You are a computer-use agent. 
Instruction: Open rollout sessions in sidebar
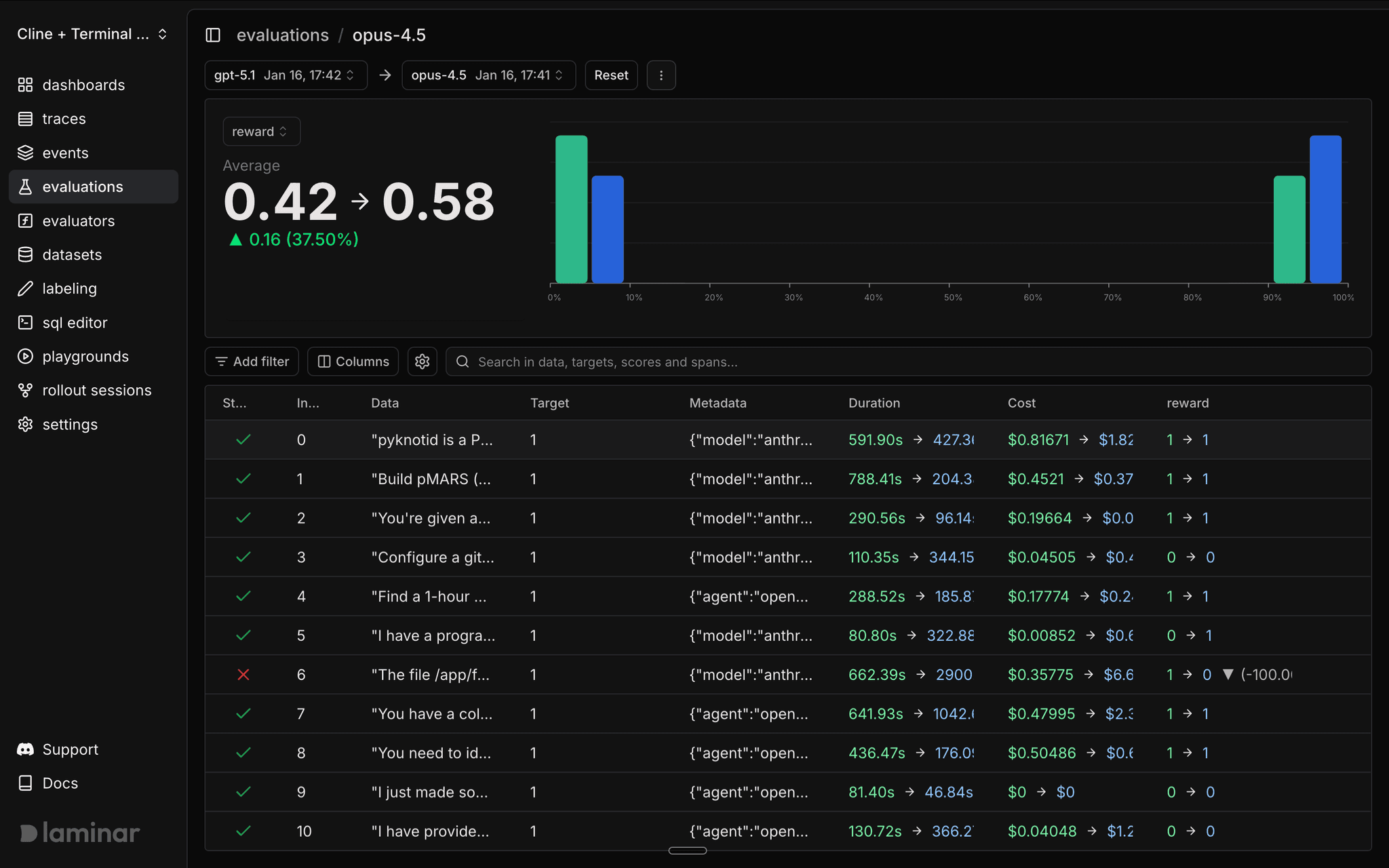click(x=96, y=391)
